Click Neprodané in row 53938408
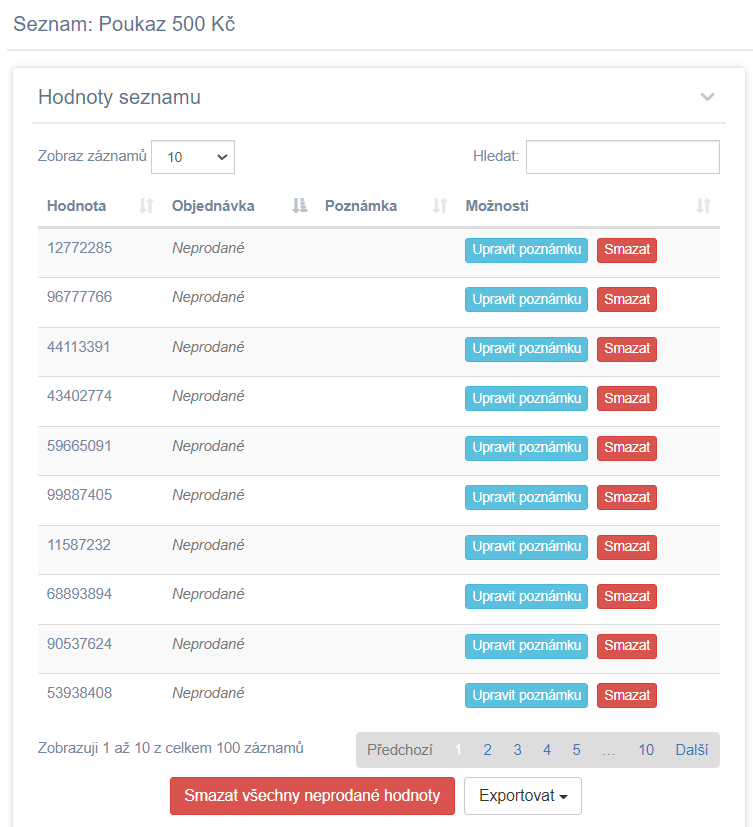753x827 pixels. pos(208,693)
